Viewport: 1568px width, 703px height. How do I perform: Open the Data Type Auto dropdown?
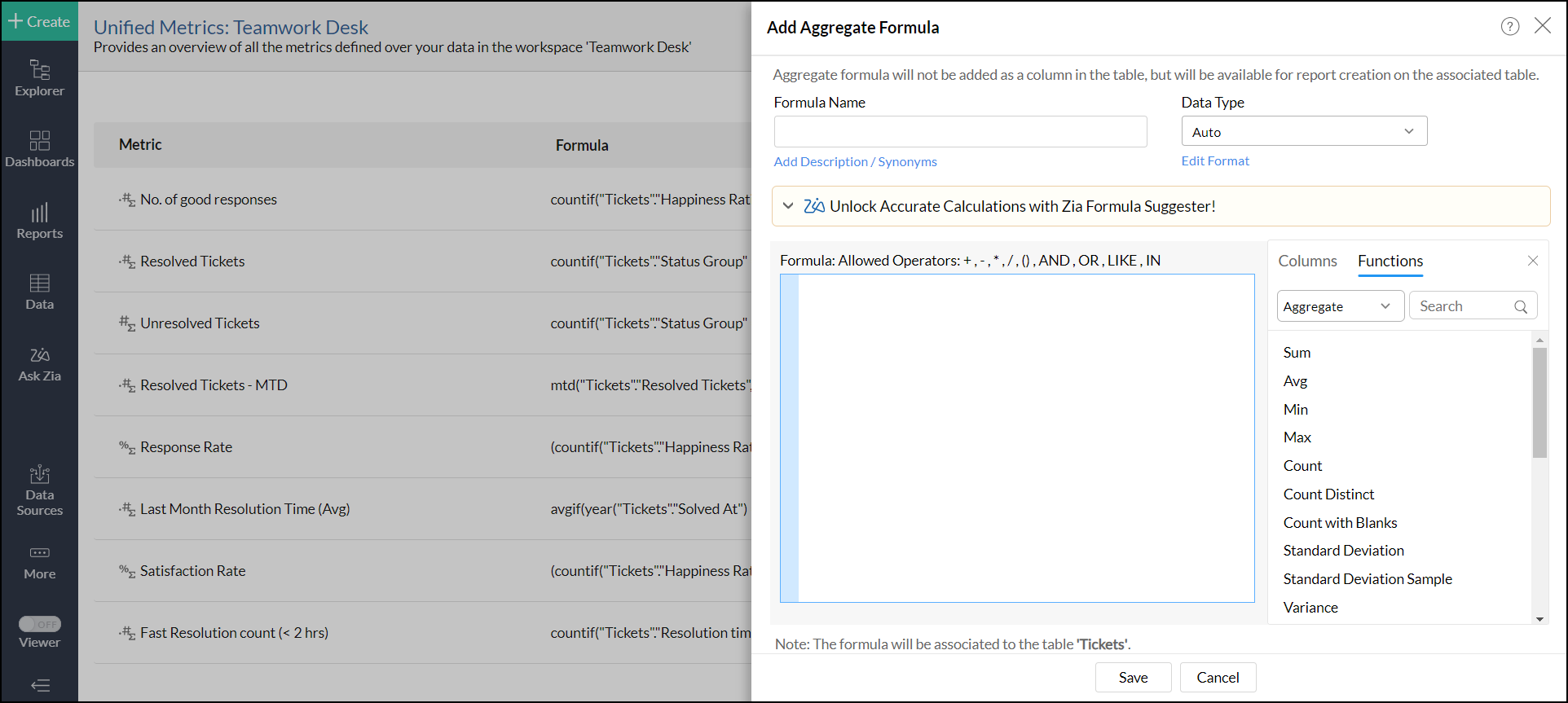tap(1304, 131)
